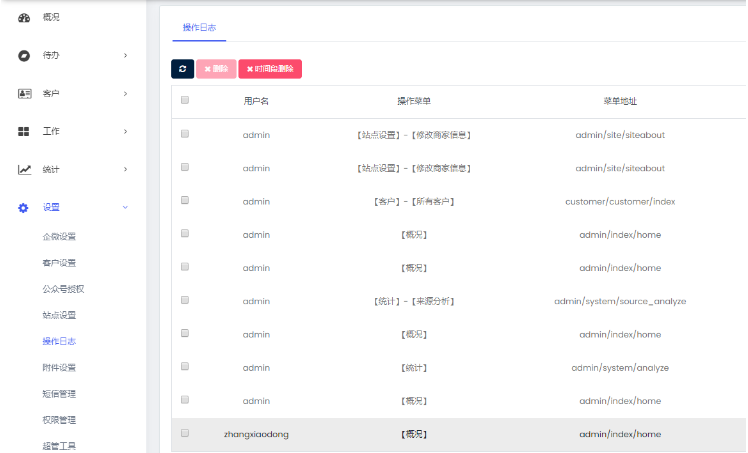Open the 概况 dashboard gauge icon
The image size is (748, 453).
24,18
